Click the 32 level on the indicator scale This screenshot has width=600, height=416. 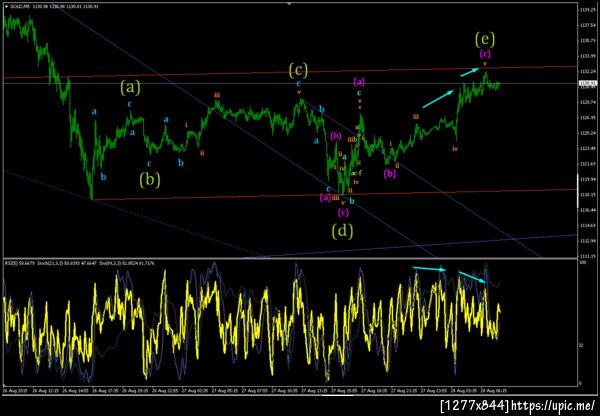pyautogui.click(x=583, y=345)
